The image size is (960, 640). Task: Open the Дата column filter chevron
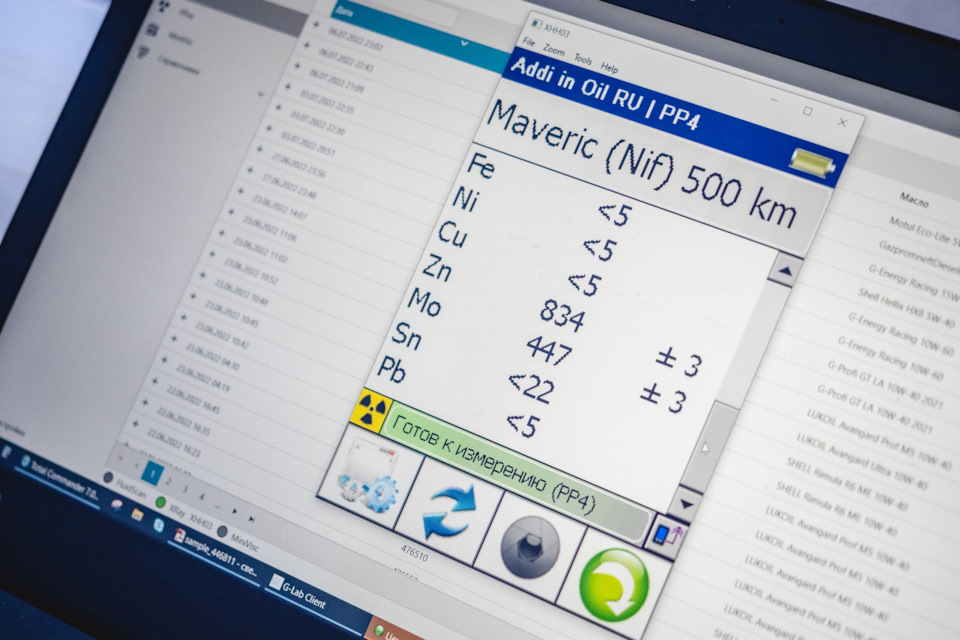(465, 43)
